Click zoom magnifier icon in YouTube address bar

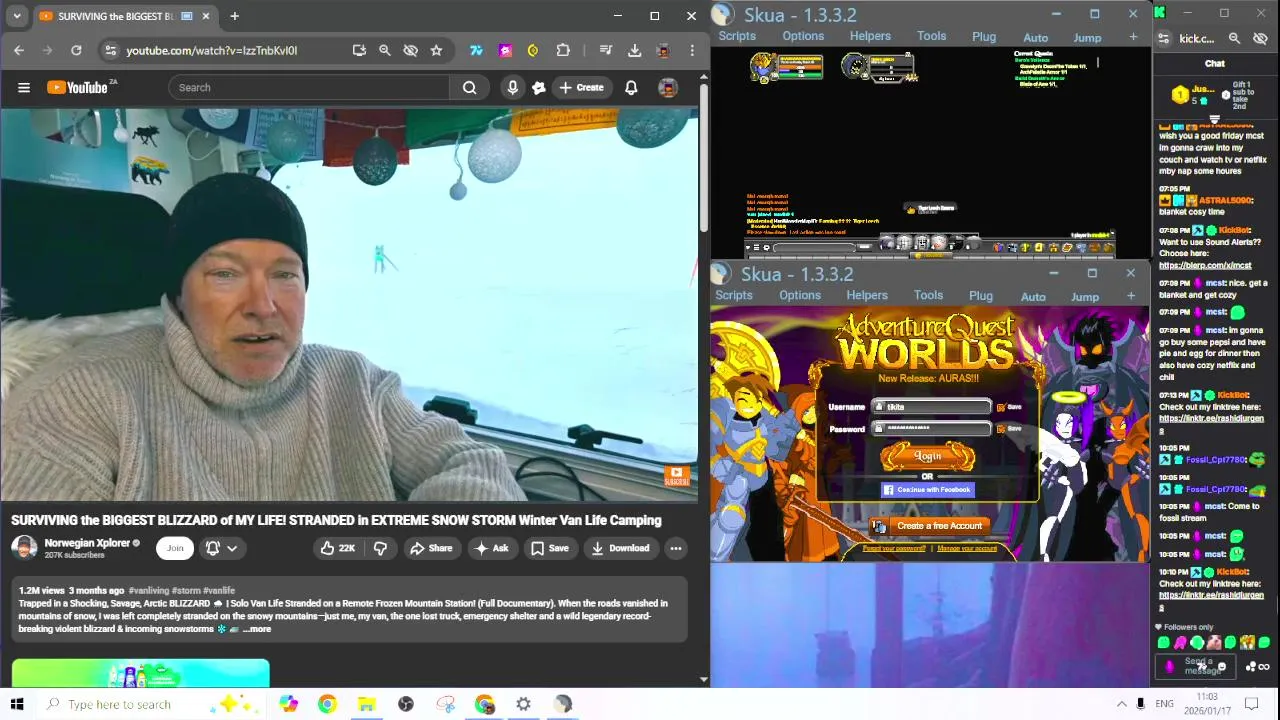pos(384,50)
